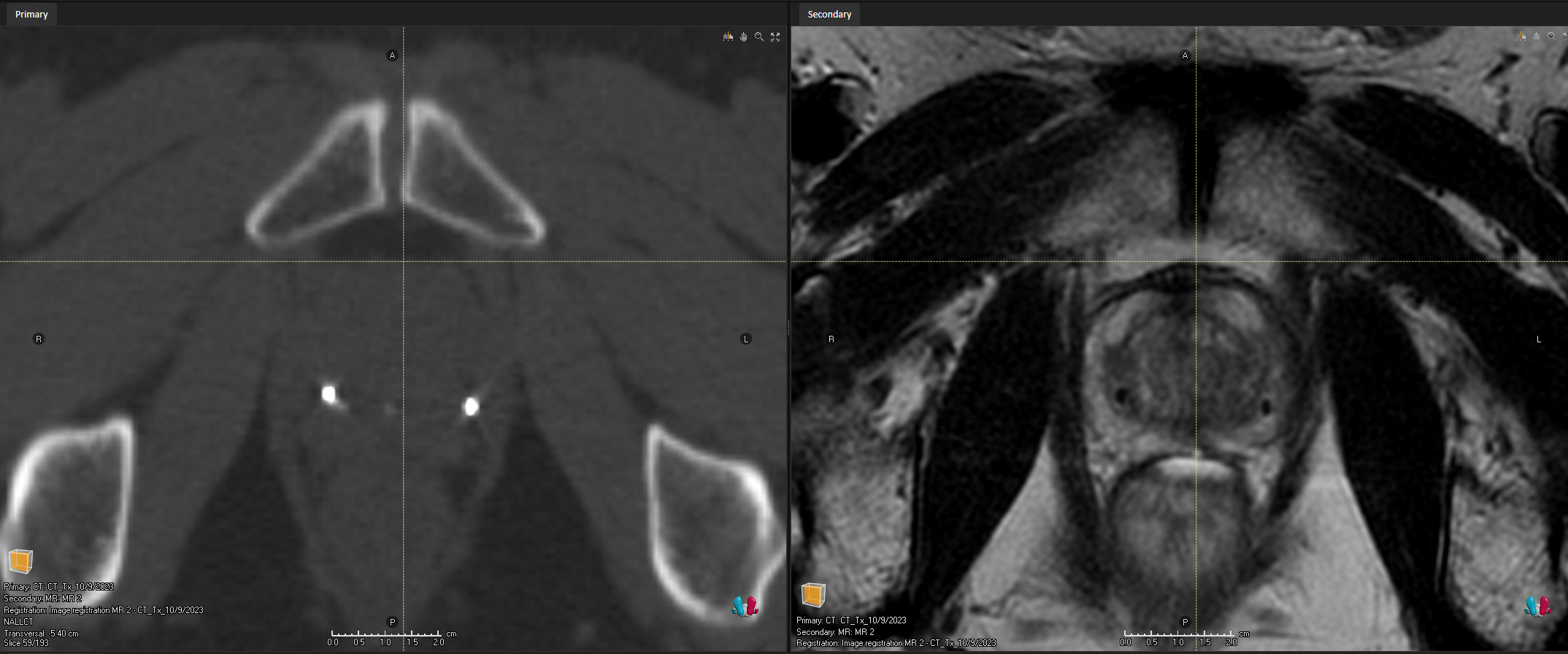Screen dimensions: 1568x654
Task: Open window level tool in Secondary view
Action: [1521, 36]
